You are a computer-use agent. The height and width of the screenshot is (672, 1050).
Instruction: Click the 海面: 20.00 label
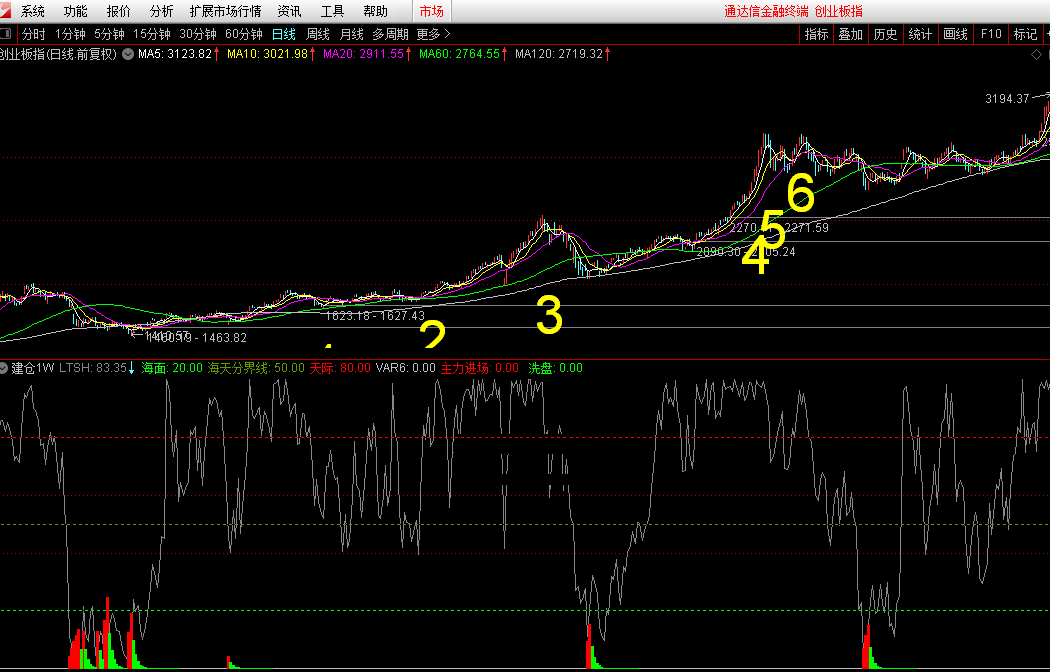click(171, 367)
